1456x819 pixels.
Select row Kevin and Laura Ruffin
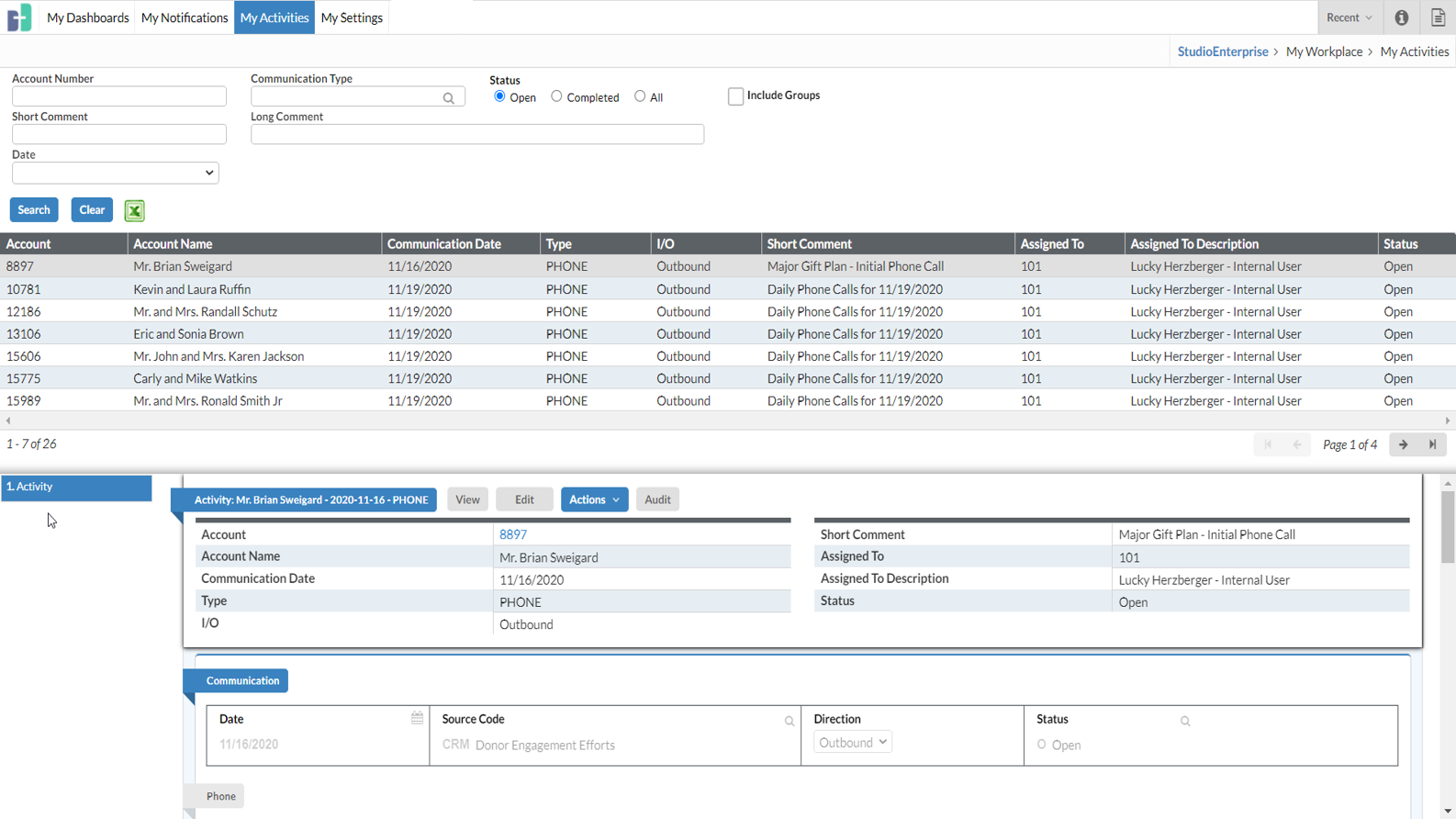[x=728, y=289]
